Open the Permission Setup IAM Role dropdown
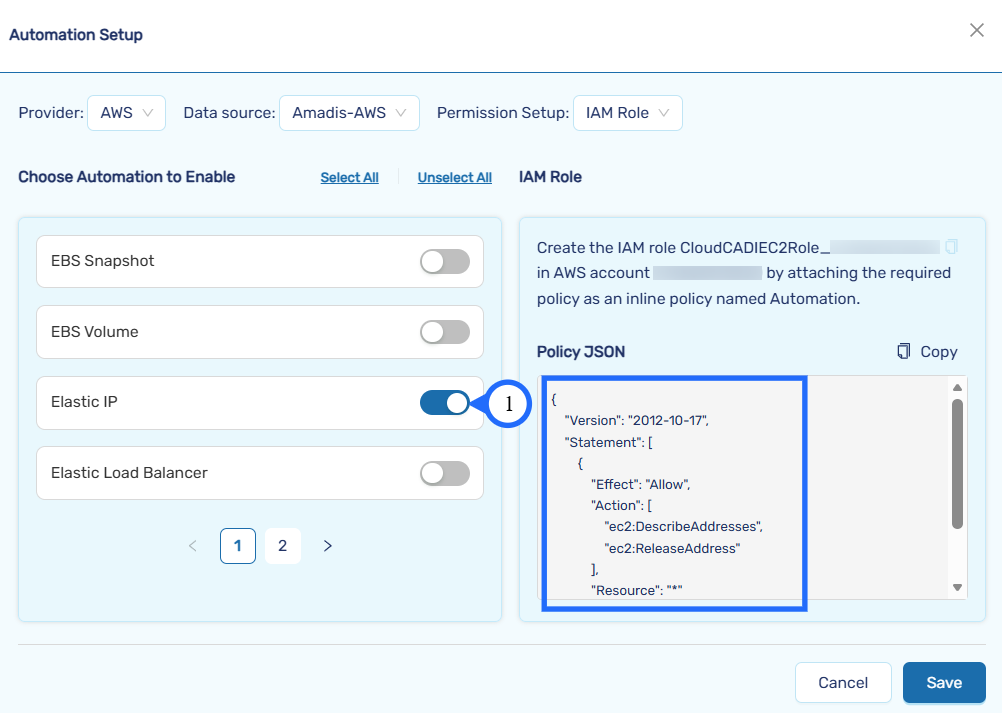The width and height of the screenshot is (1002, 713). click(x=628, y=113)
